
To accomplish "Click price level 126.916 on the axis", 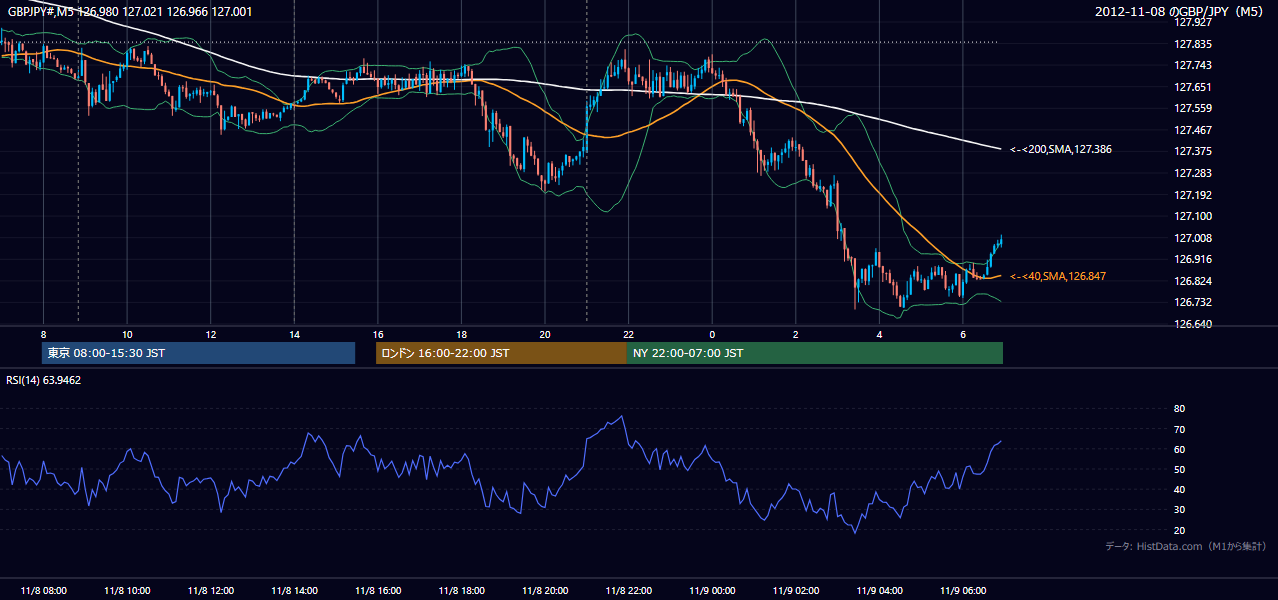I will (x=1193, y=259).
